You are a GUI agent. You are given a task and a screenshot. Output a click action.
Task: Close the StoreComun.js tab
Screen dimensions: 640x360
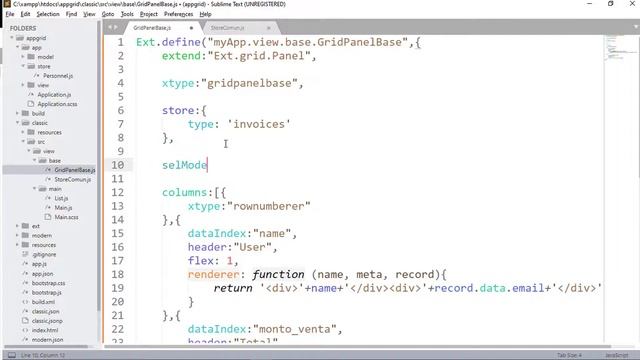click(x=269, y=28)
